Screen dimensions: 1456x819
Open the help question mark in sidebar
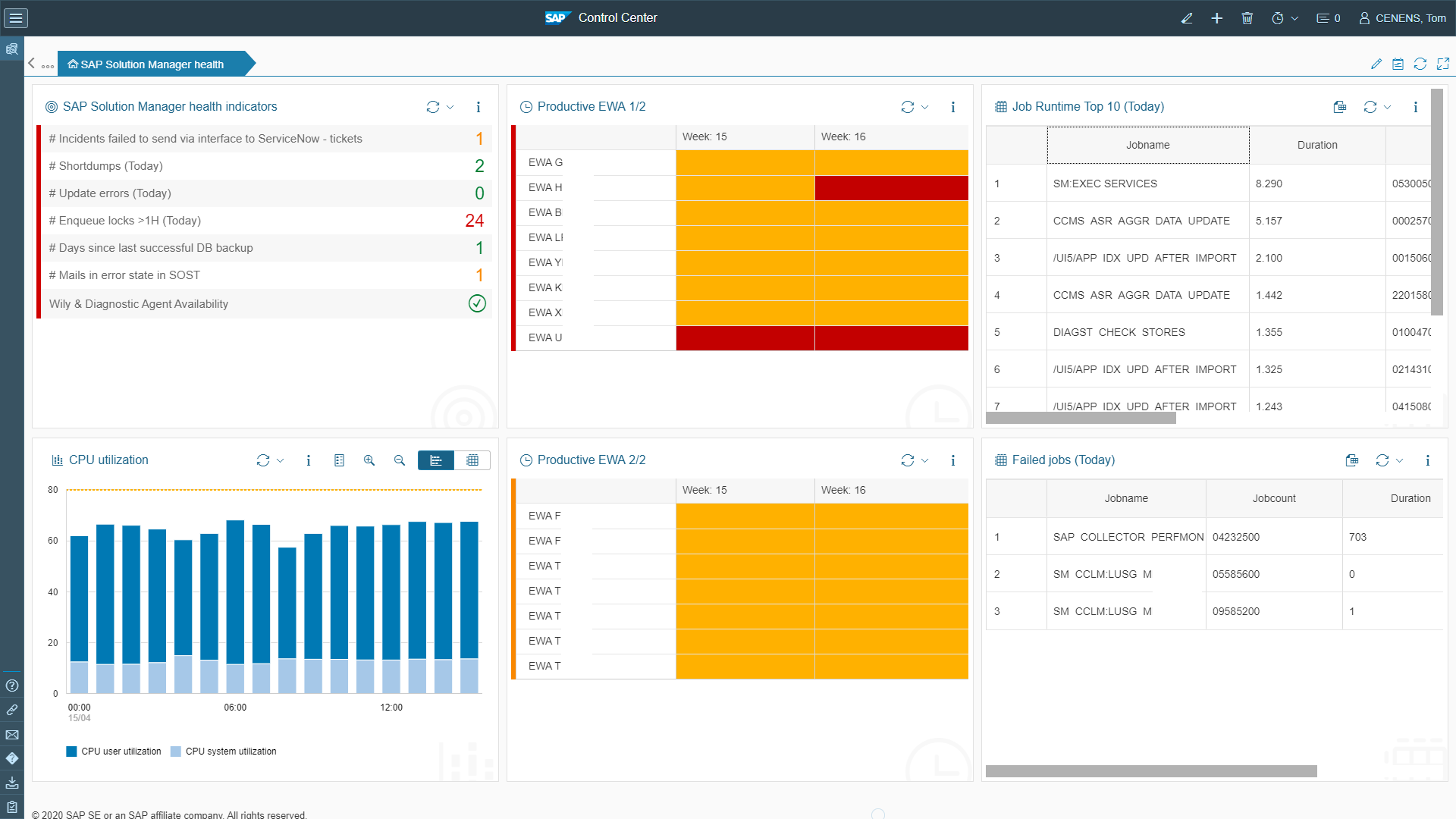tap(12, 686)
